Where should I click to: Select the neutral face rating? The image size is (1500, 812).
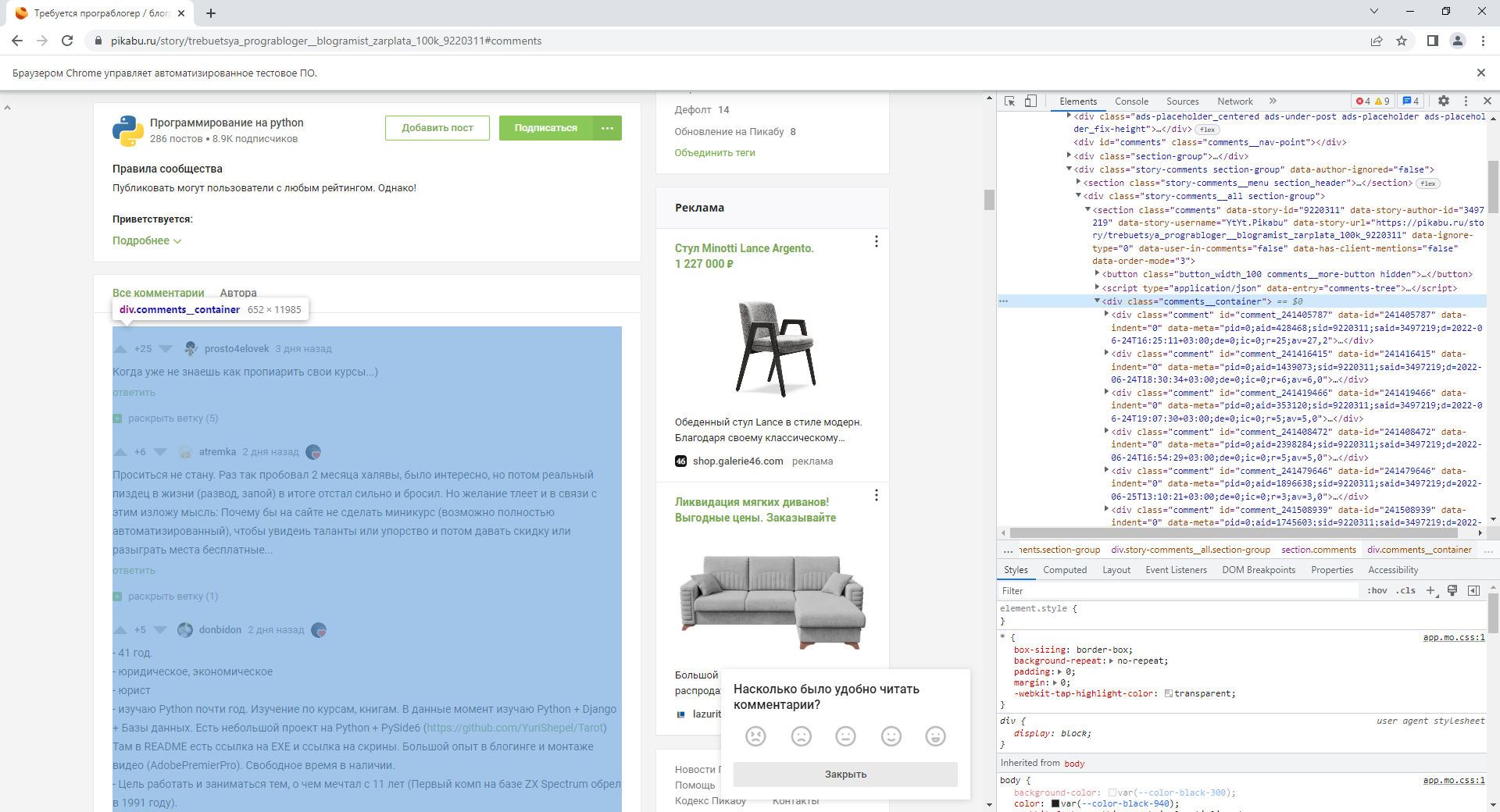click(846, 735)
